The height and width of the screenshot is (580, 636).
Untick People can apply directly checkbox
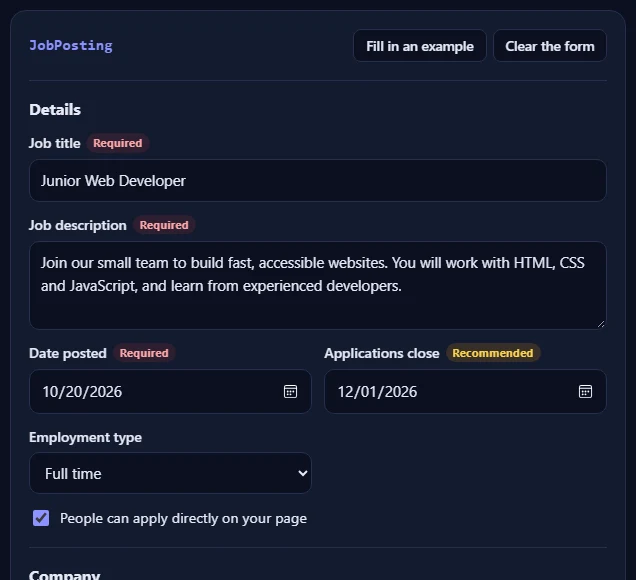pos(41,518)
